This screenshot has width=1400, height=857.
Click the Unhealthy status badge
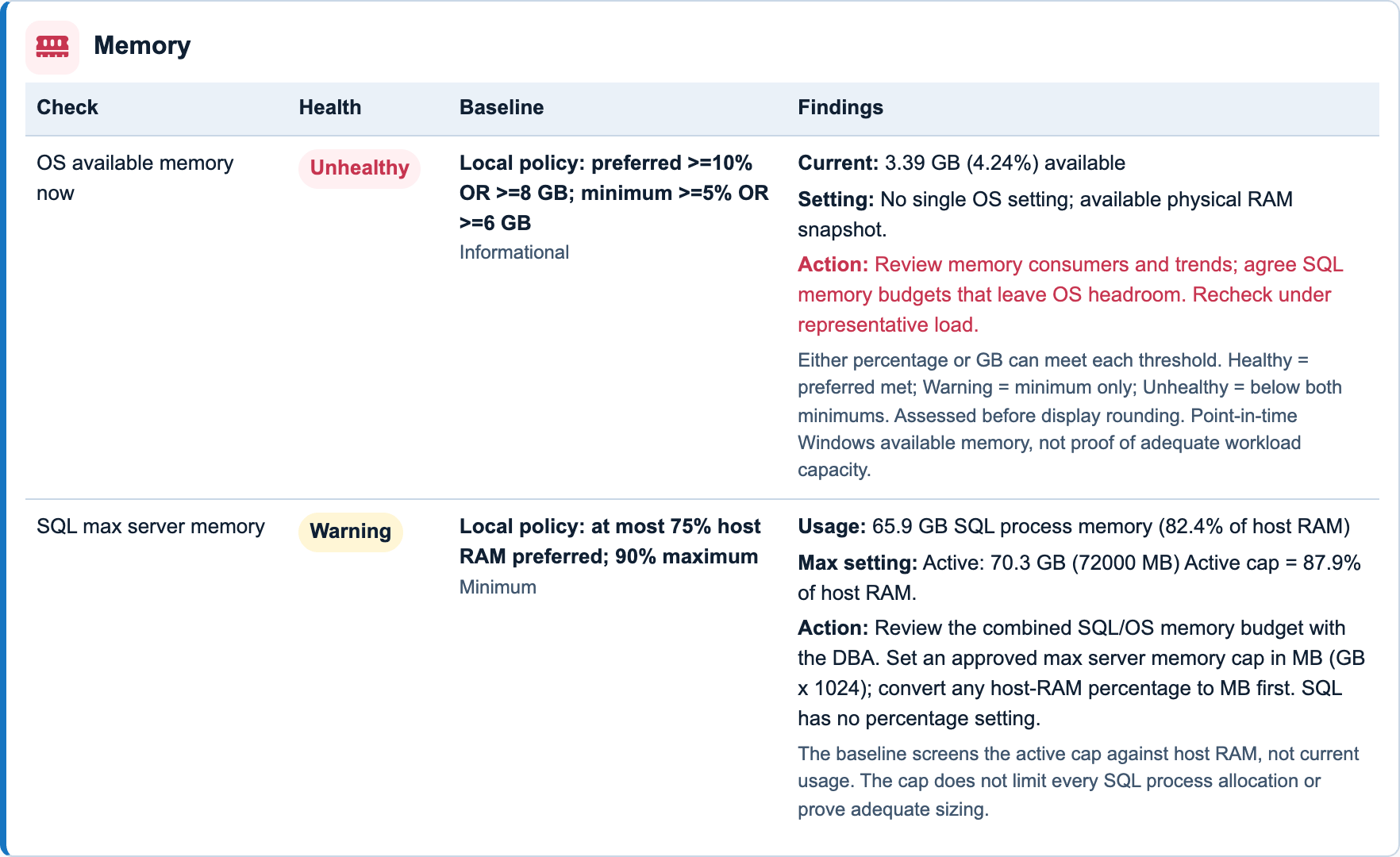click(x=360, y=168)
